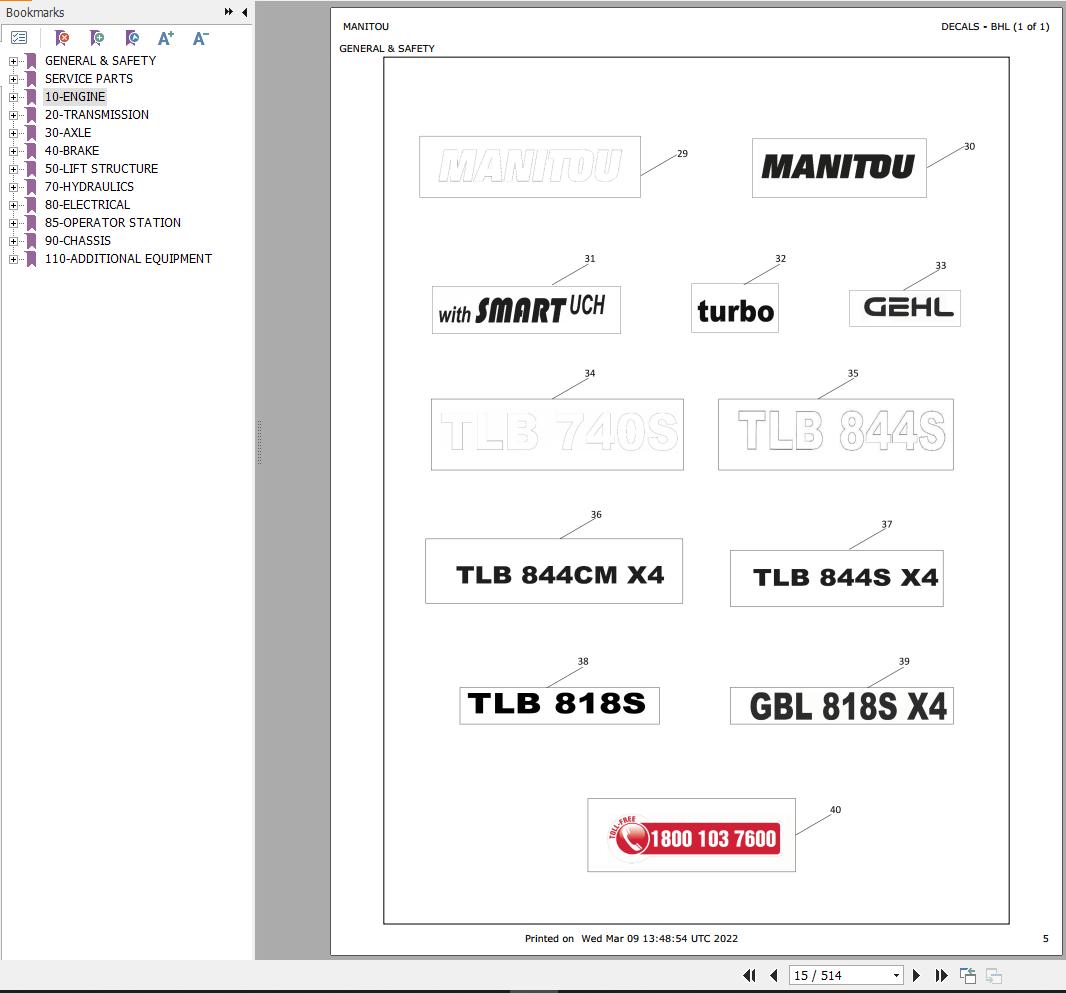Expand the 10-ENGINE bookmark node
Image resolution: width=1066 pixels, height=993 pixels.
coord(13,97)
